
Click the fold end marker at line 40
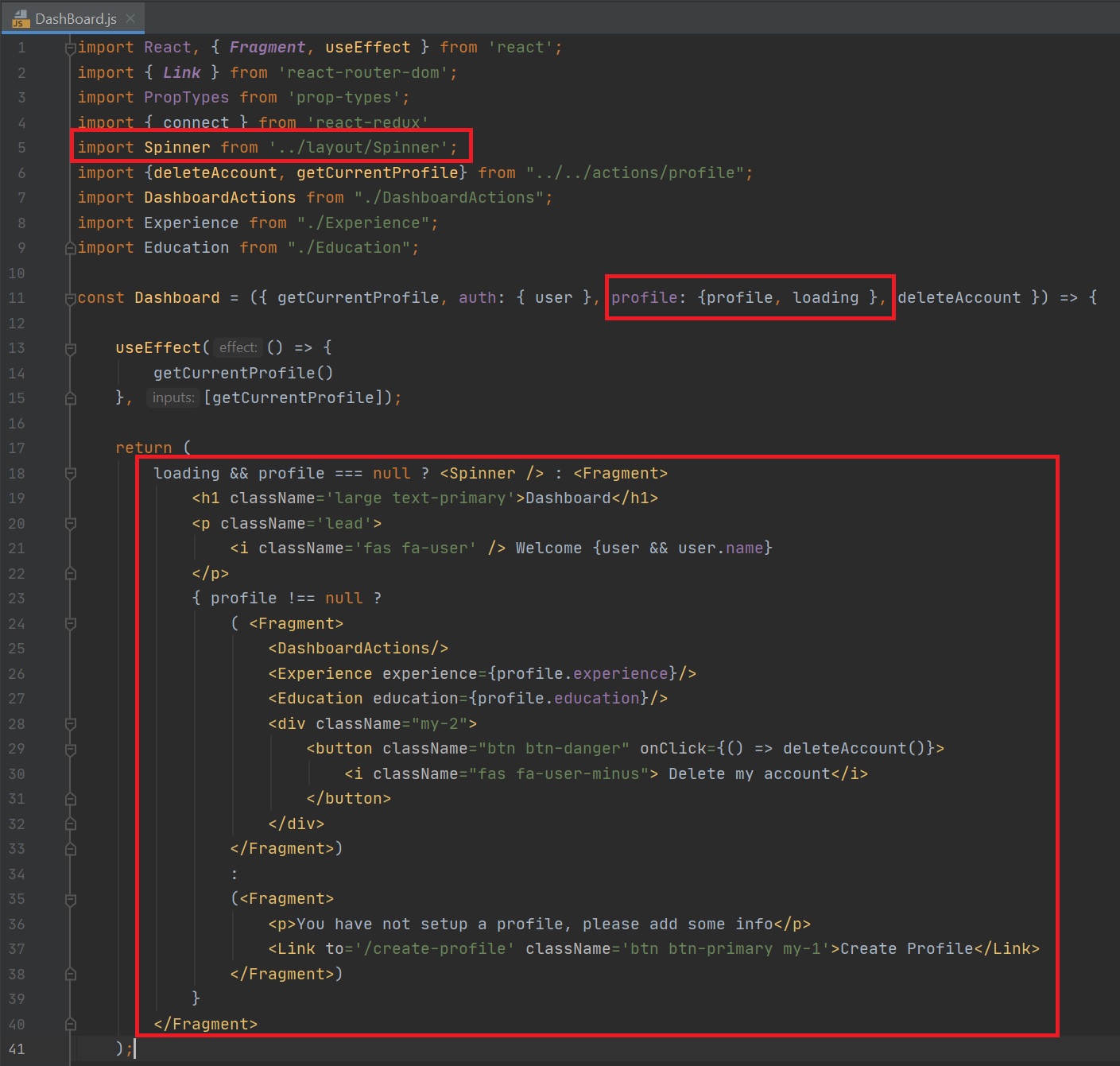click(x=71, y=1025)
